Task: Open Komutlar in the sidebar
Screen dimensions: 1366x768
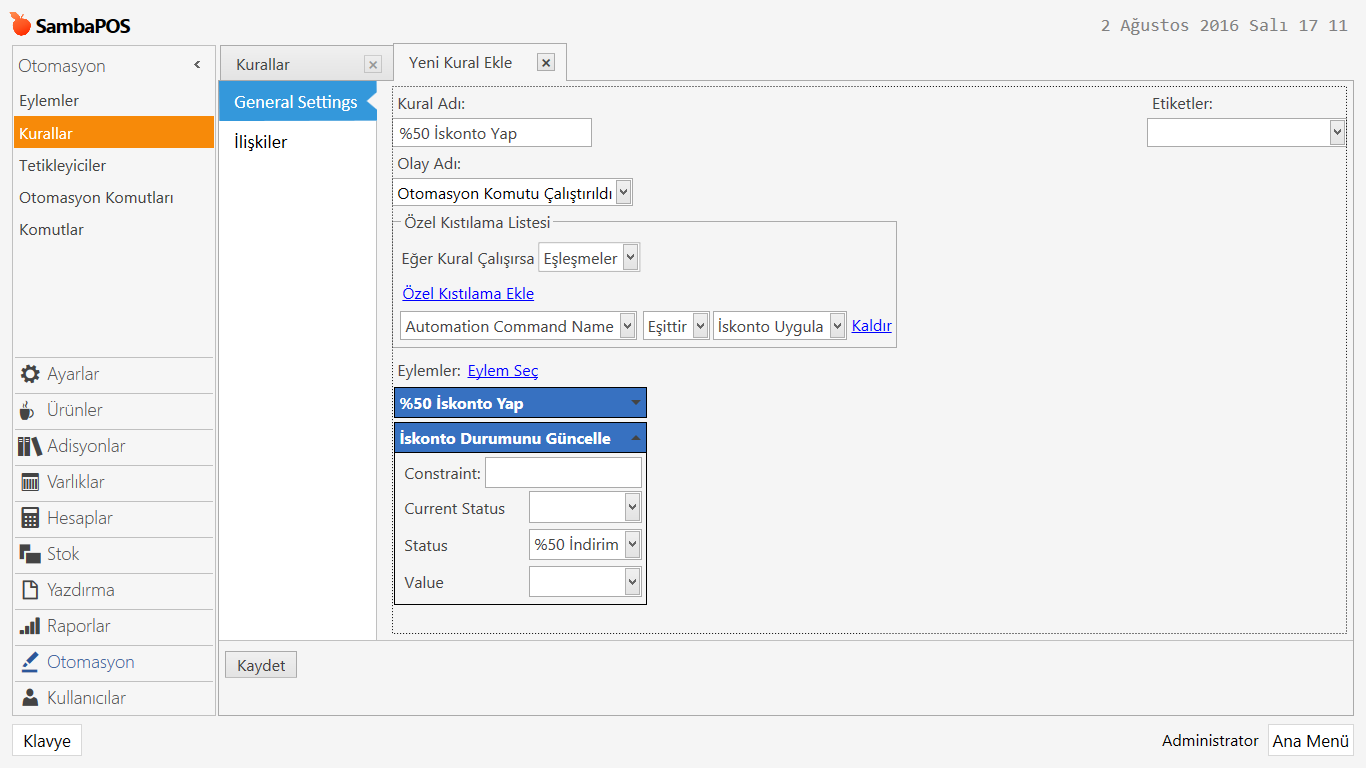Action: [114, 229]
